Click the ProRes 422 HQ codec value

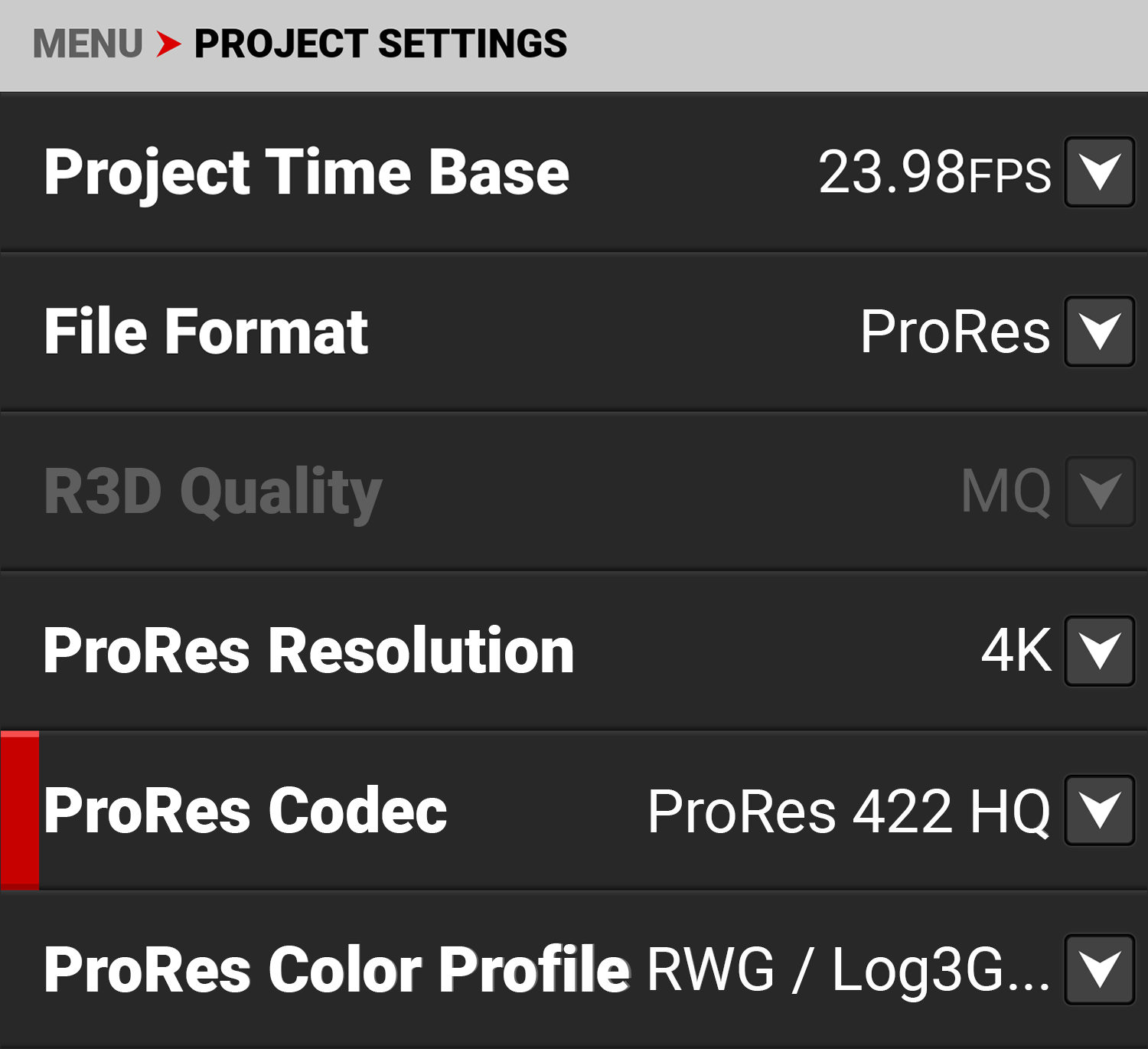pyautogui.click(x=850, y=810)
